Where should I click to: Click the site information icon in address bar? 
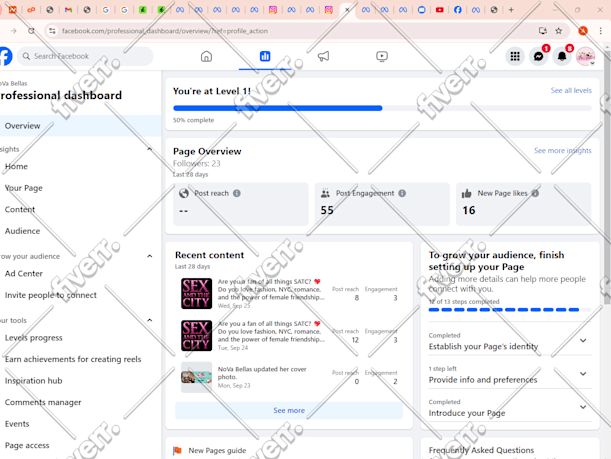[x=52, y=31]
